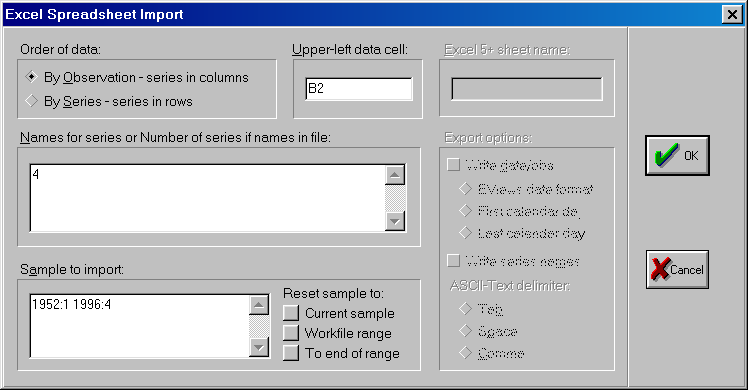Click the green checkmark OK button
The height and width of the screenshot is (390, 748).
[677, 155]
